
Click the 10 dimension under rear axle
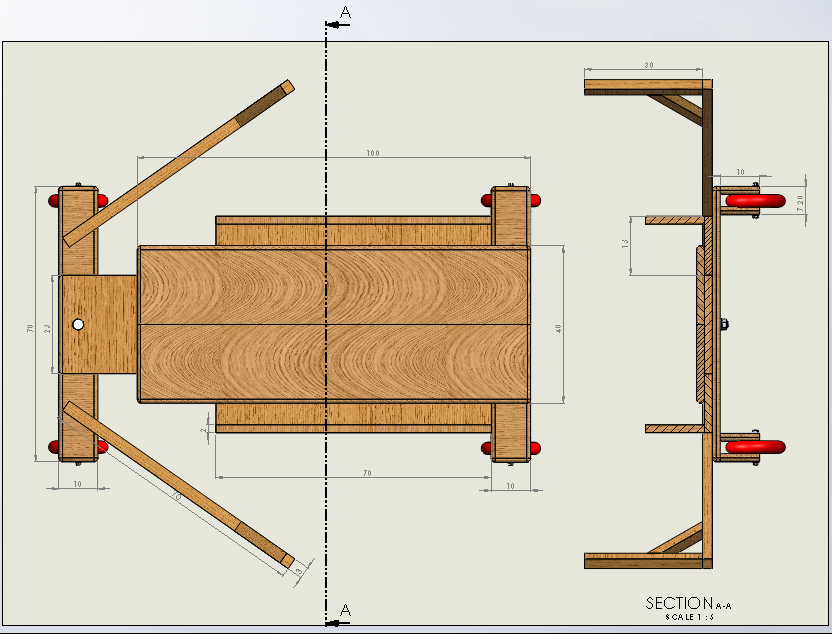510,485
